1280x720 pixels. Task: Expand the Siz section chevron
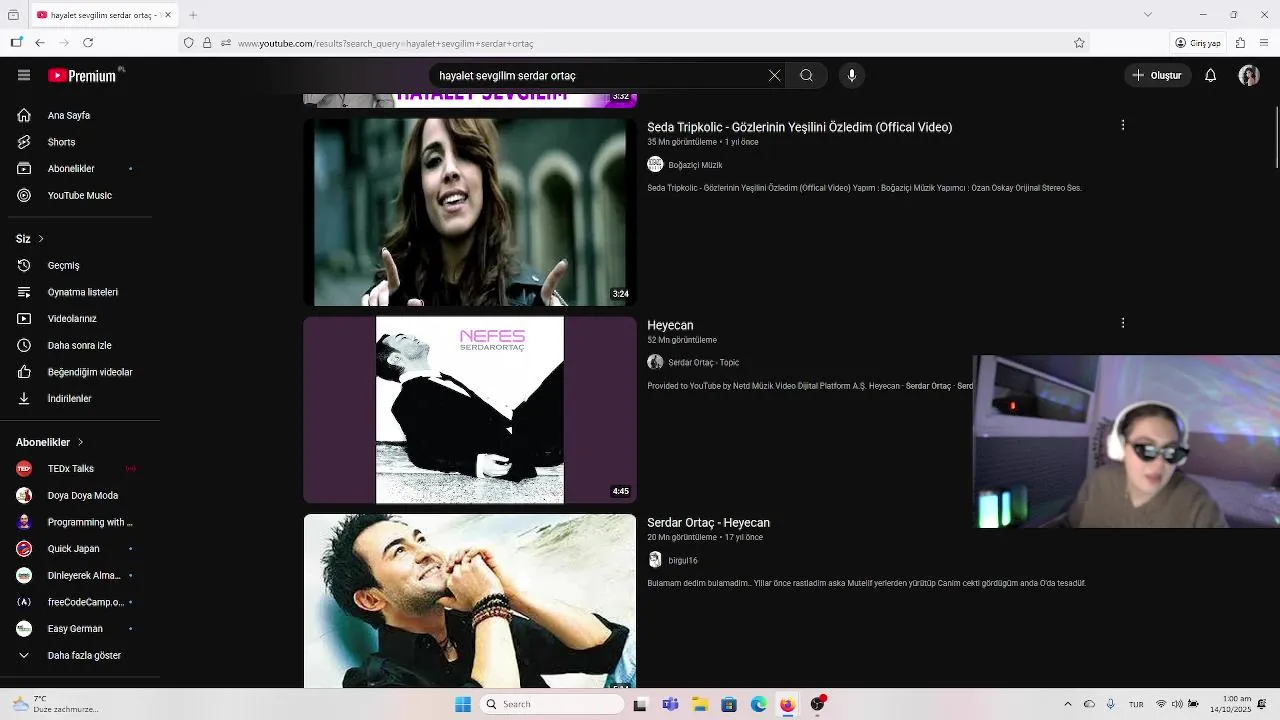tap(40, 238)
